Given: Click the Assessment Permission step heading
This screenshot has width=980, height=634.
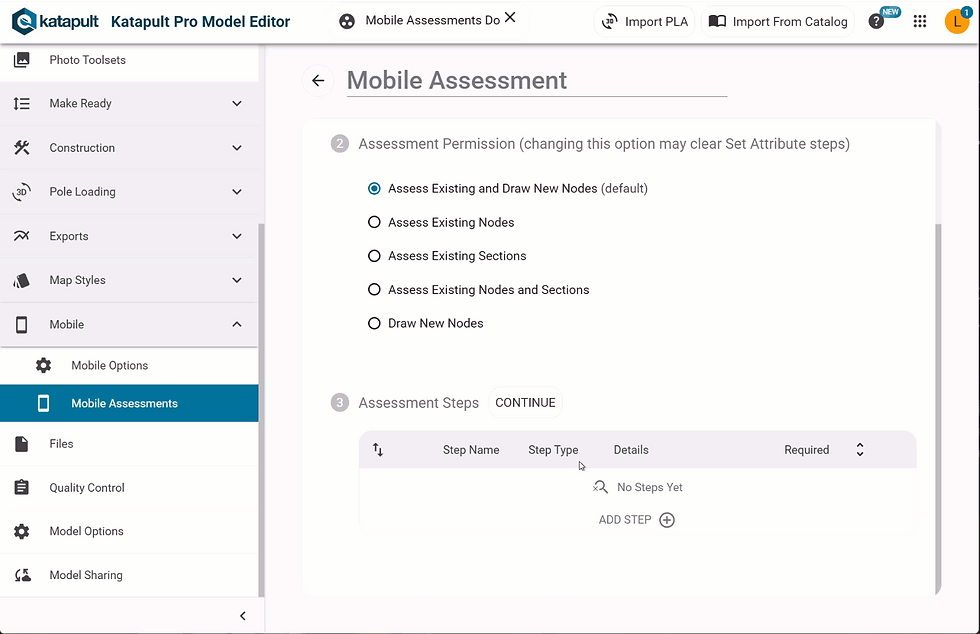Looking at the screenshot, I should pyautogui.click(x=604, y=144).
